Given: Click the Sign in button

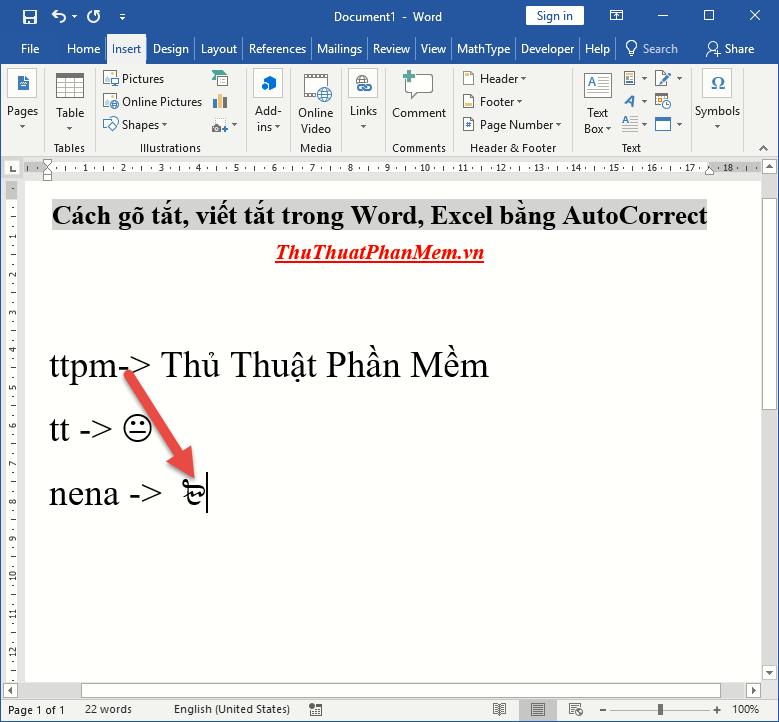Looking at the screenshot, I should click(x=554, y=16).
